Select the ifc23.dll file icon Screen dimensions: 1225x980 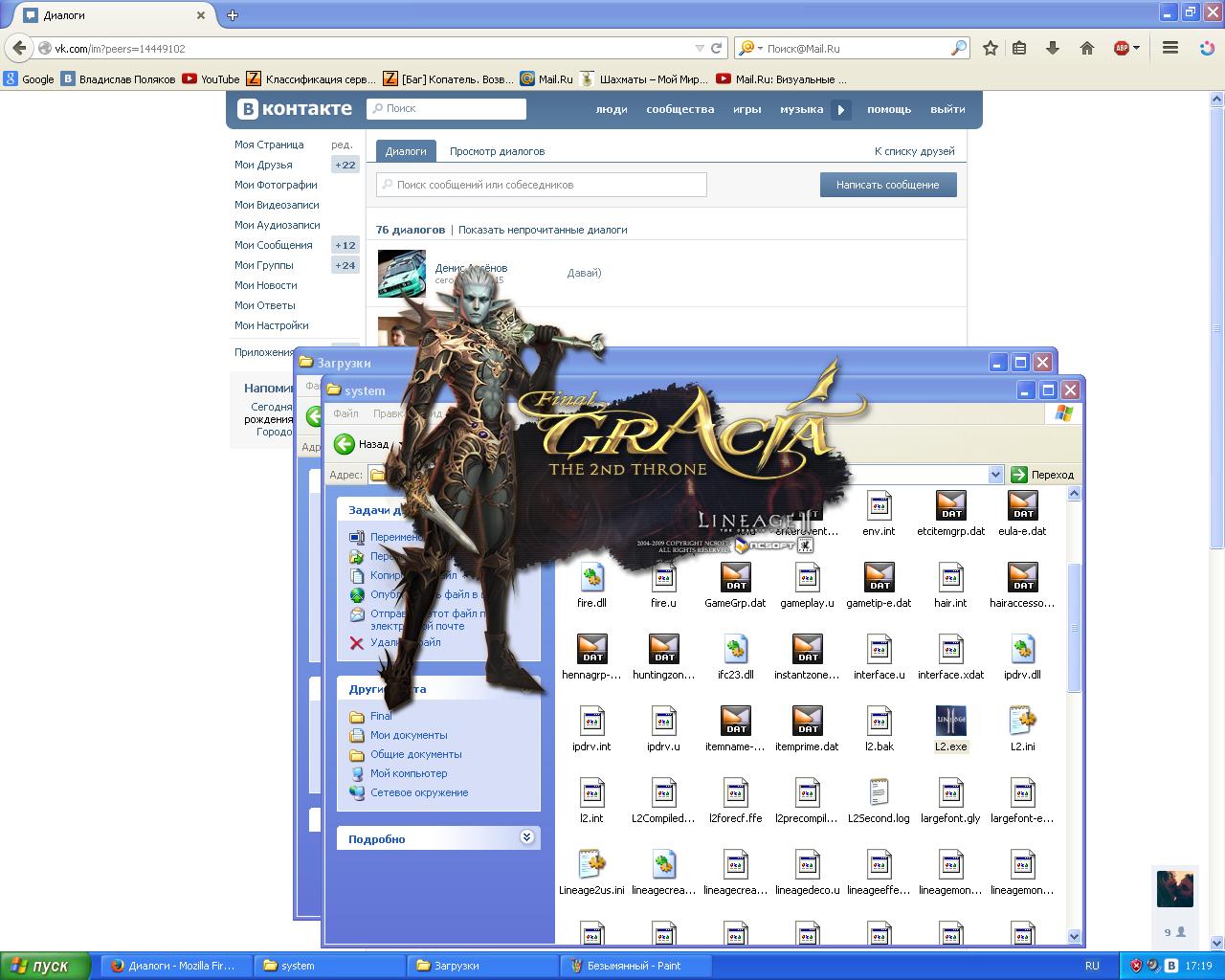(x=735, y=649)
